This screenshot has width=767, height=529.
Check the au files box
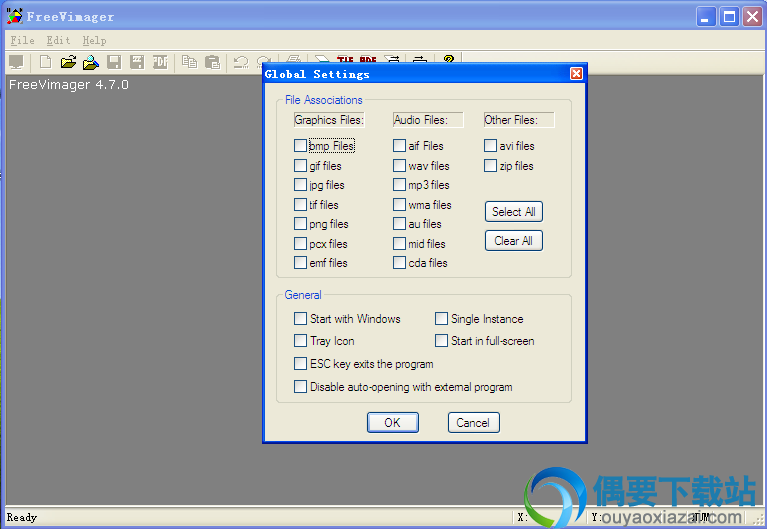tap(399, 224)
